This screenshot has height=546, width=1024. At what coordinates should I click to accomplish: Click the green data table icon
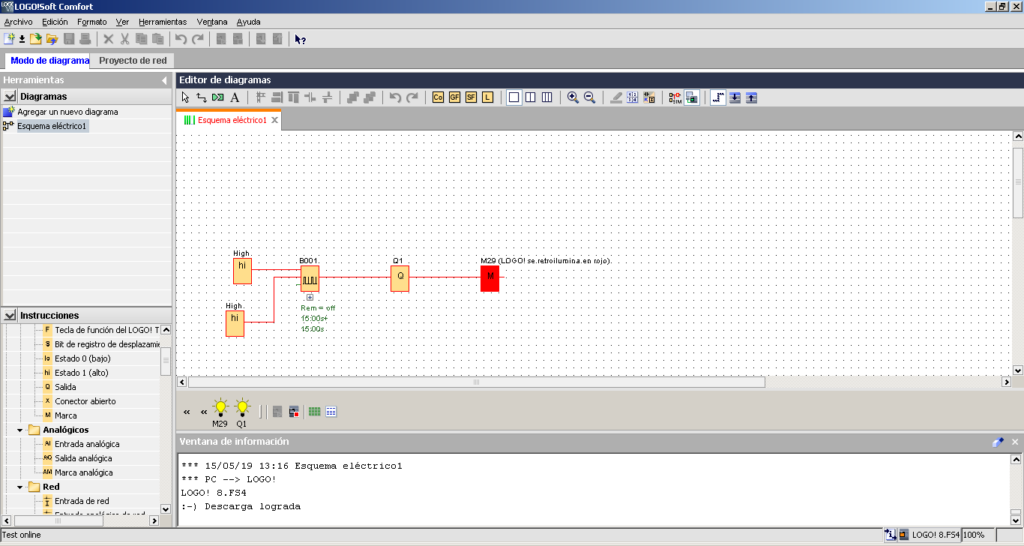point(314,411)
